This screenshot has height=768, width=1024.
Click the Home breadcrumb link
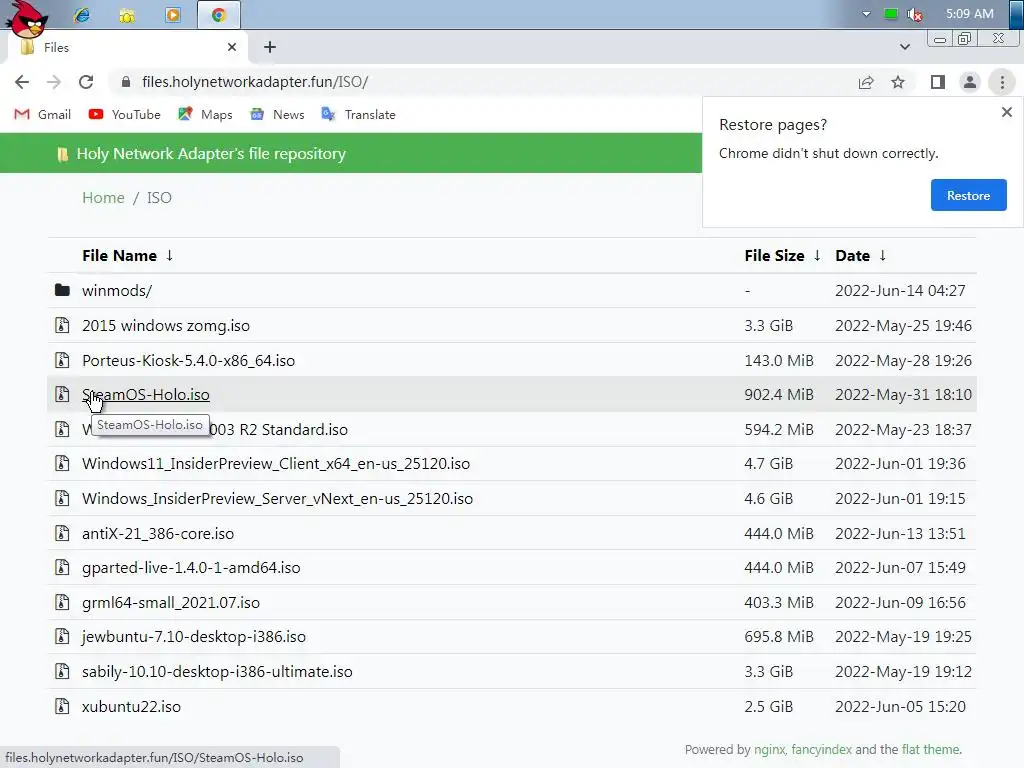tap(103, 197)
